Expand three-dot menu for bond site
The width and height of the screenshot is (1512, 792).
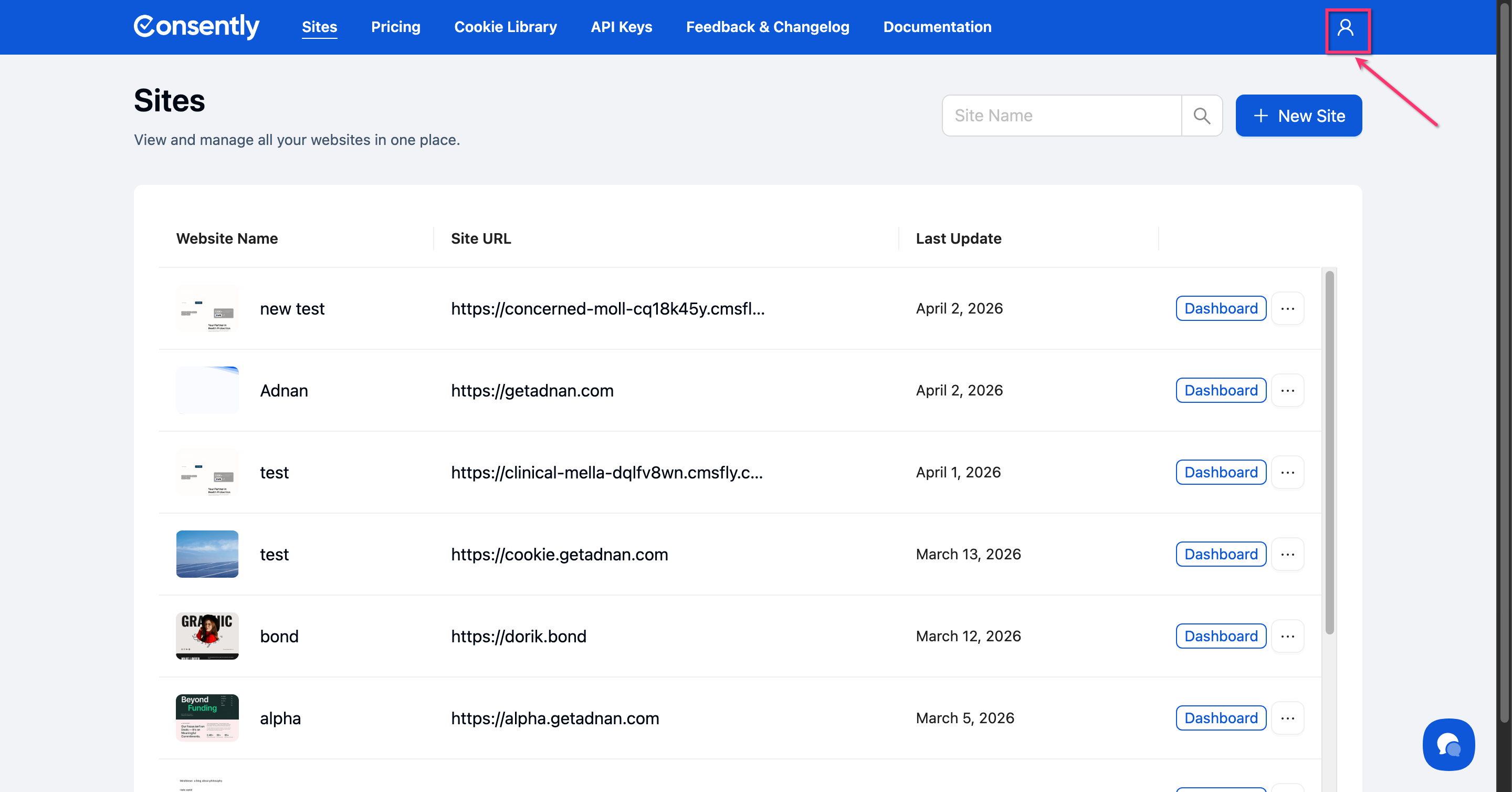[x=1287, y=636]
